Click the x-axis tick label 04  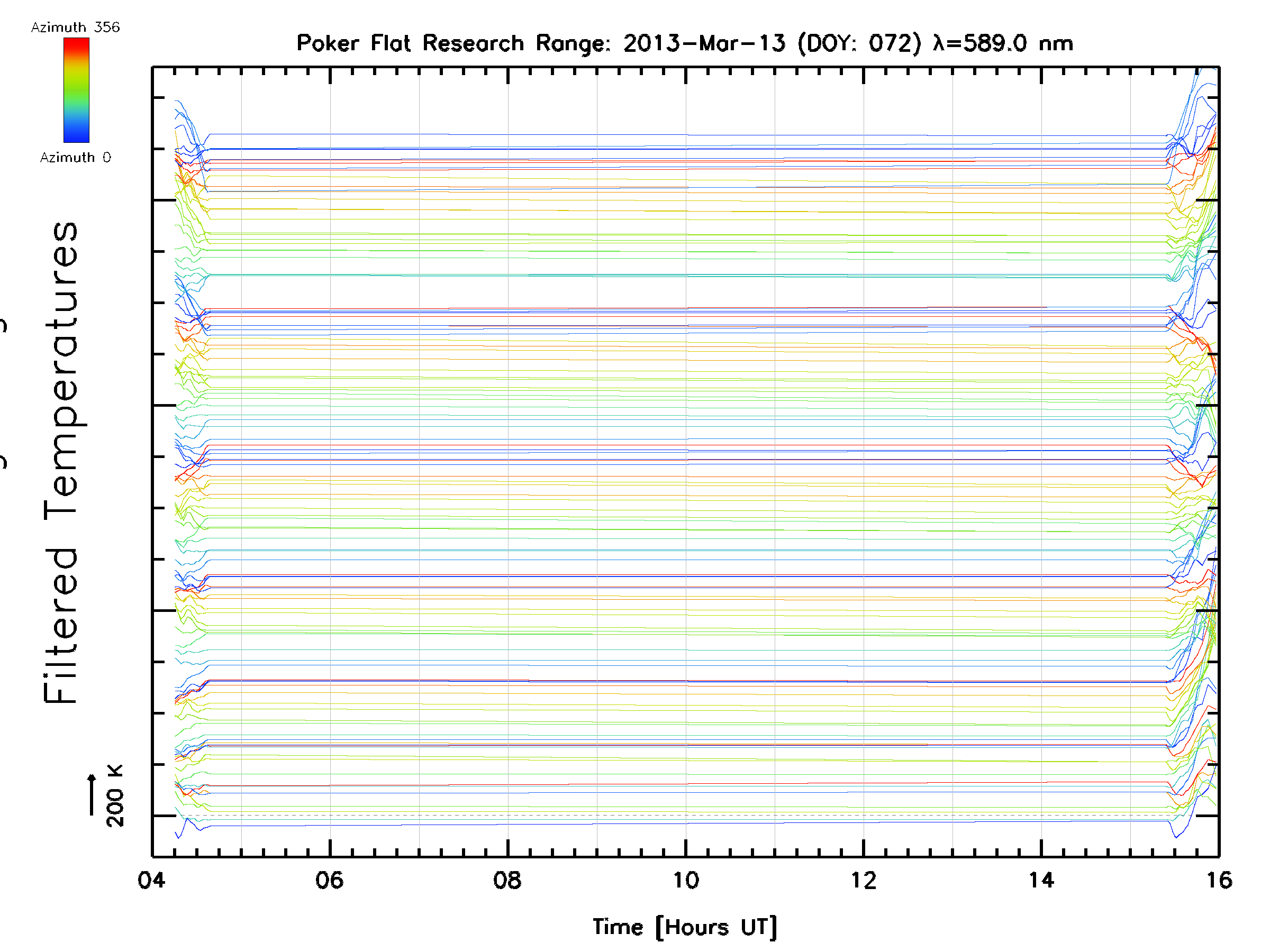pyautogui.click(x=151, y=880)
